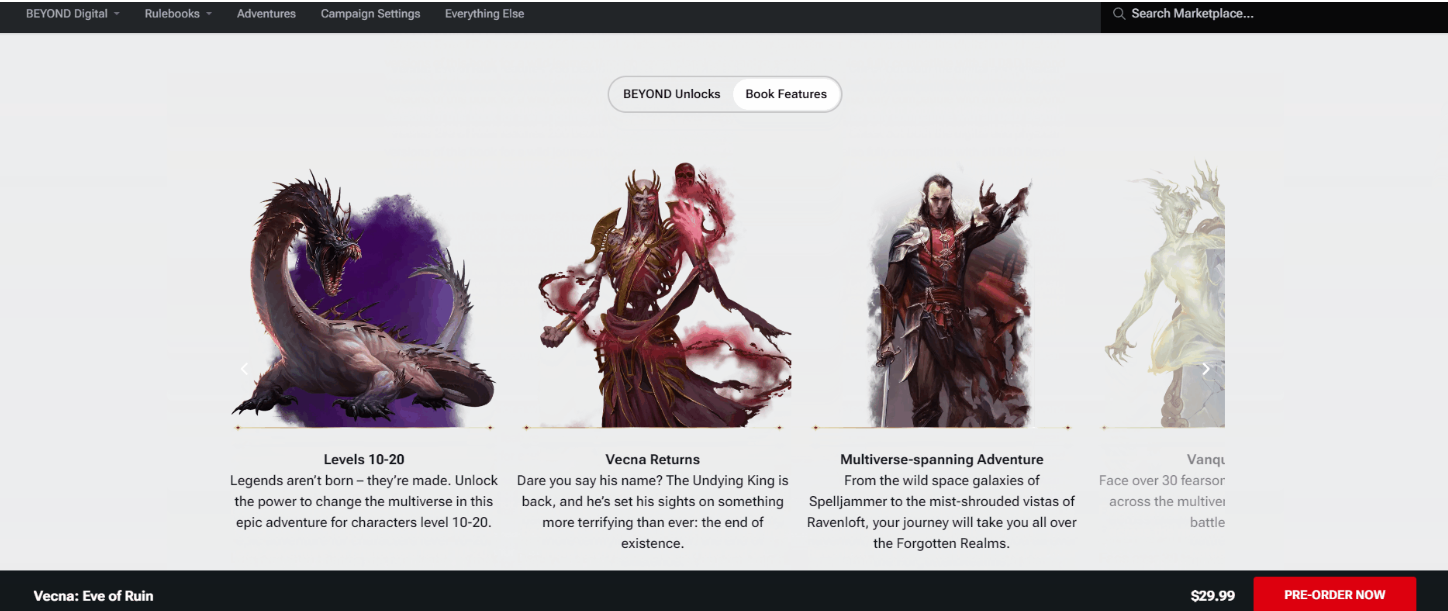Click the Levels 10-20 heading

click(364, 460)
